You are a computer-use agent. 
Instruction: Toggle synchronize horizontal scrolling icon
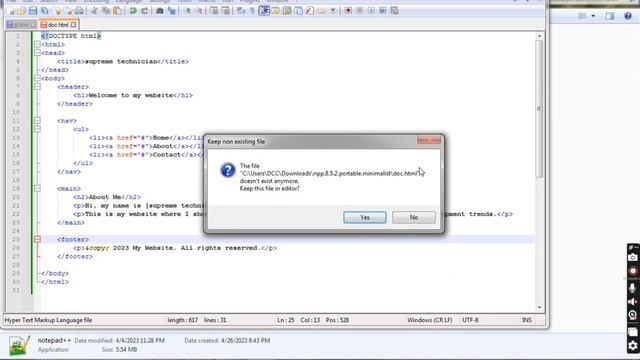pyautogui.click(x=225, y=11)
